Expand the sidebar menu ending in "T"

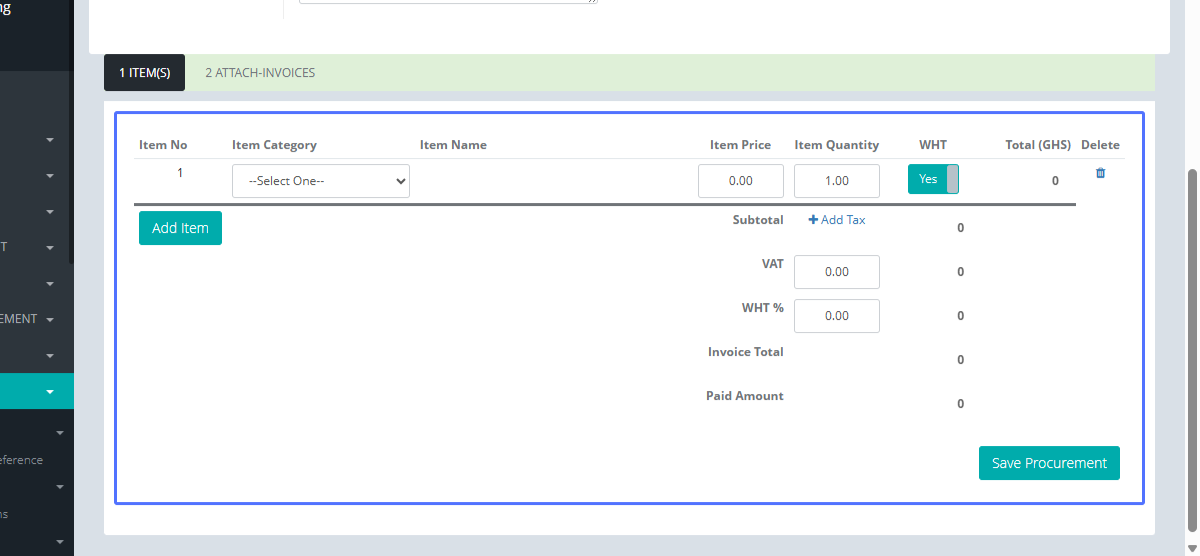tap(50, 248)
